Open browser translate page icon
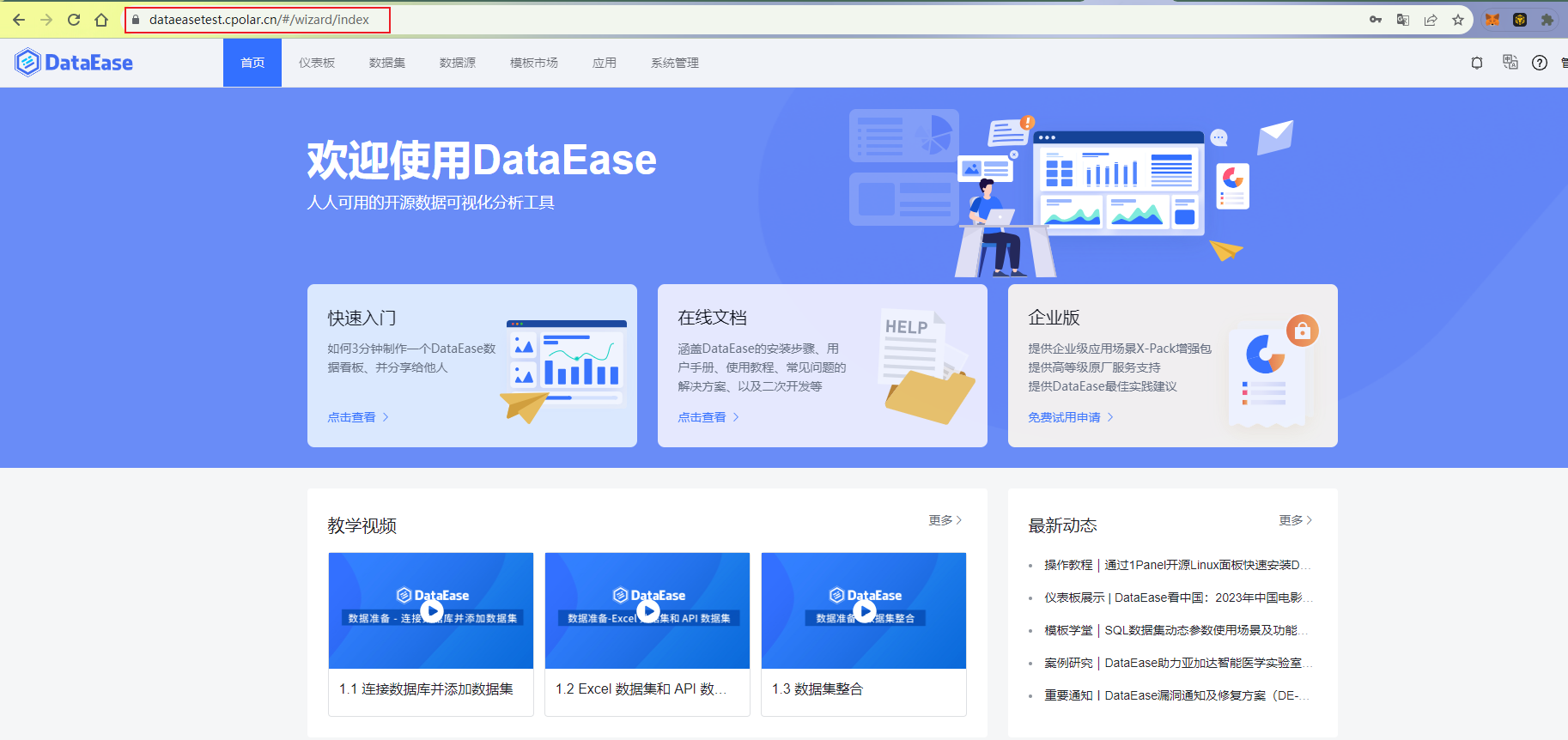This screenshot has height=740, width=1568. pos(1403,20)
